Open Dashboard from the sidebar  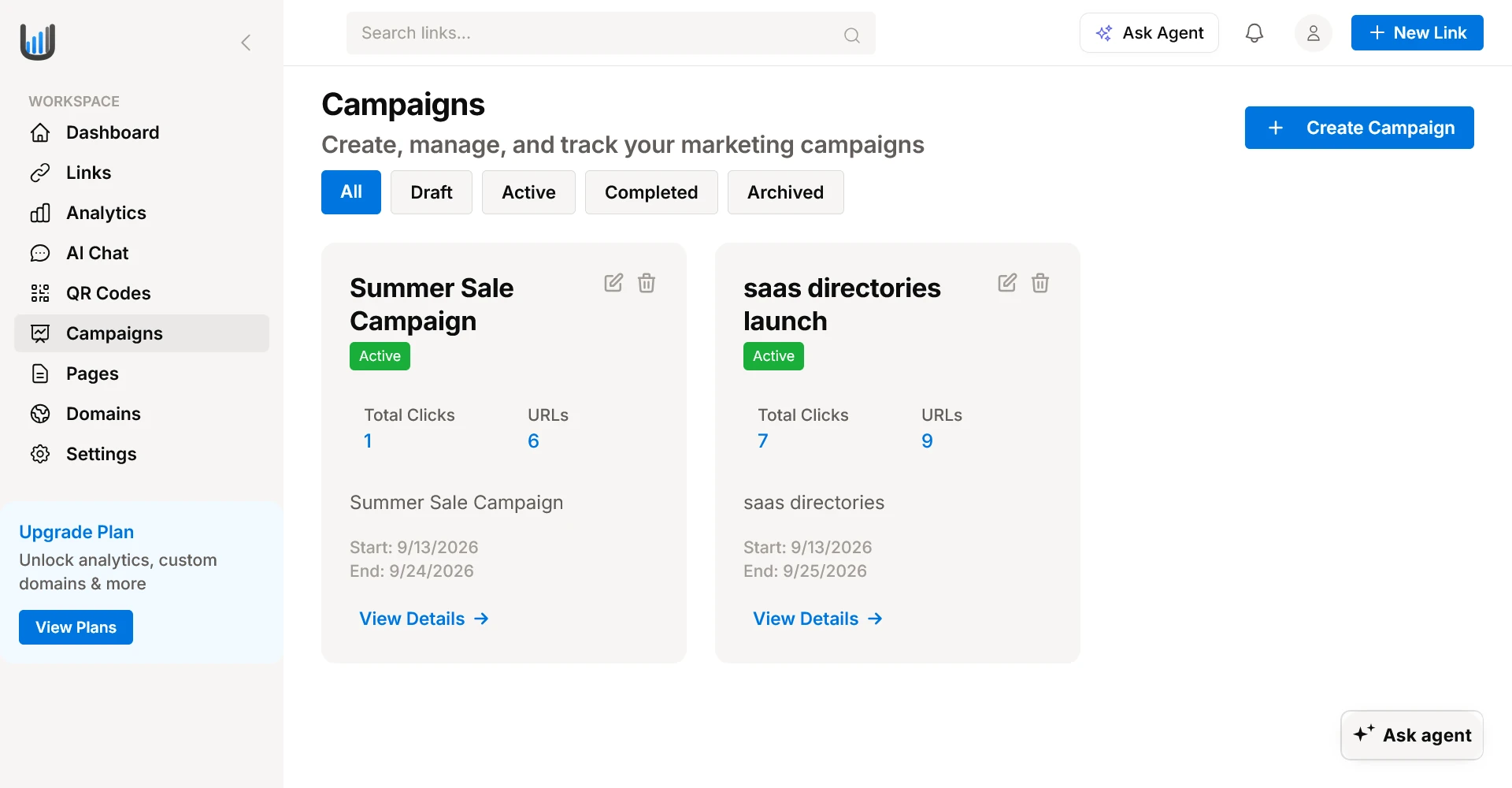pos(142,132)
